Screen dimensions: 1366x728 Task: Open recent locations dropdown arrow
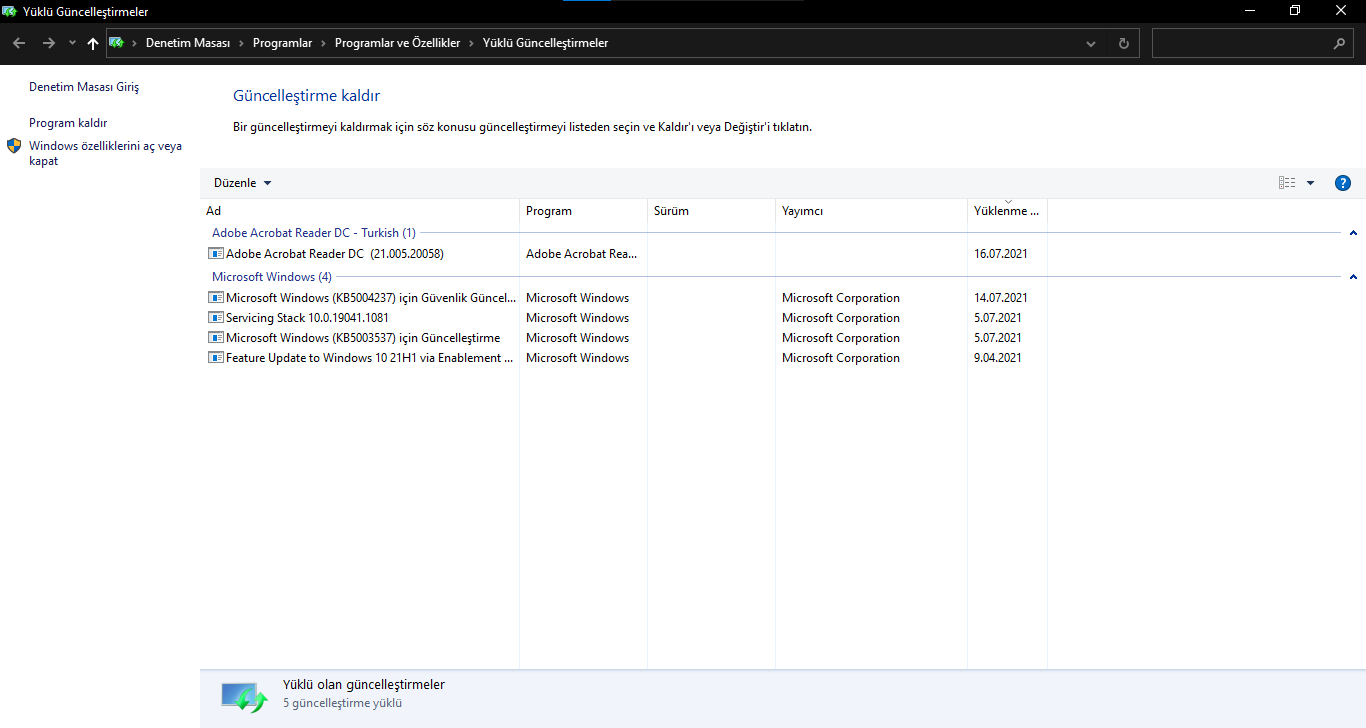click(x=72, y=43)
